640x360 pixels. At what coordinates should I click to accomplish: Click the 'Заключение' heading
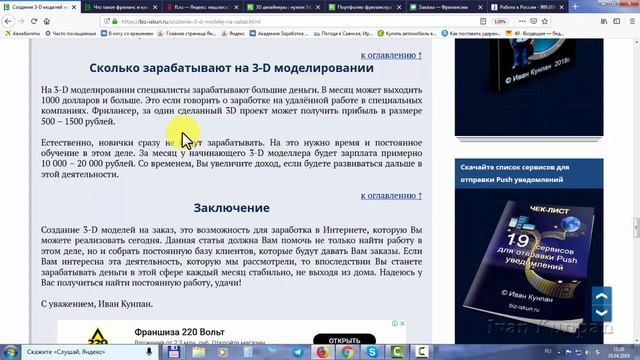[231, 208]
